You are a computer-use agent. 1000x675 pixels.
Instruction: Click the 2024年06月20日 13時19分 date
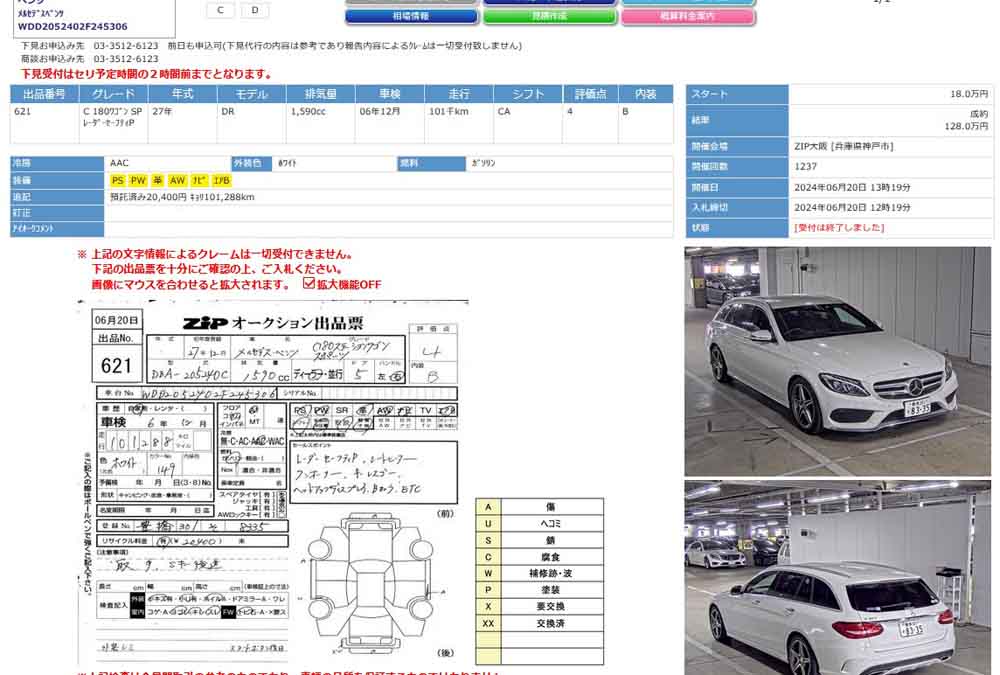point(852,188)
